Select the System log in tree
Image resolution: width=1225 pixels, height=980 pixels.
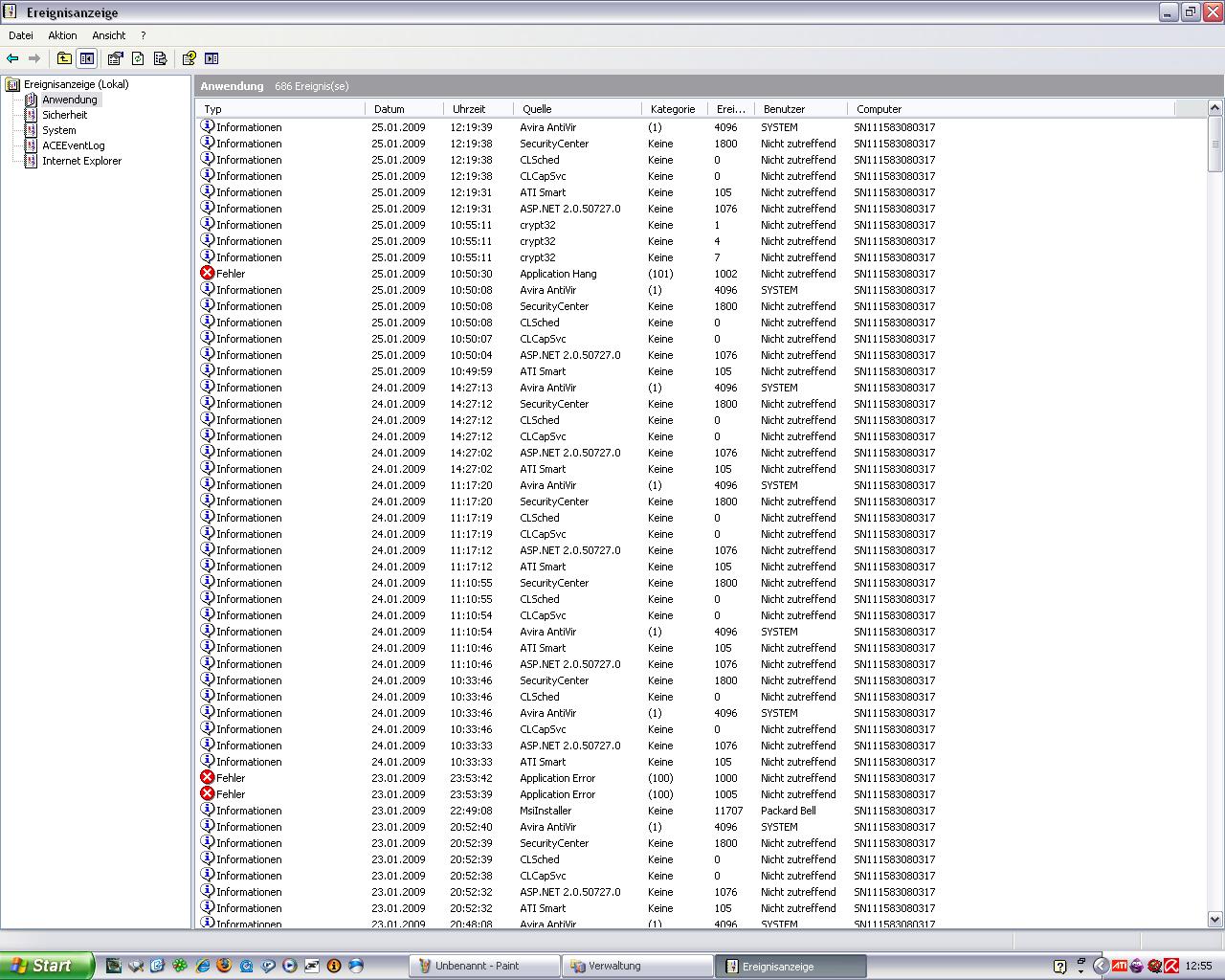tap(58, 130)
